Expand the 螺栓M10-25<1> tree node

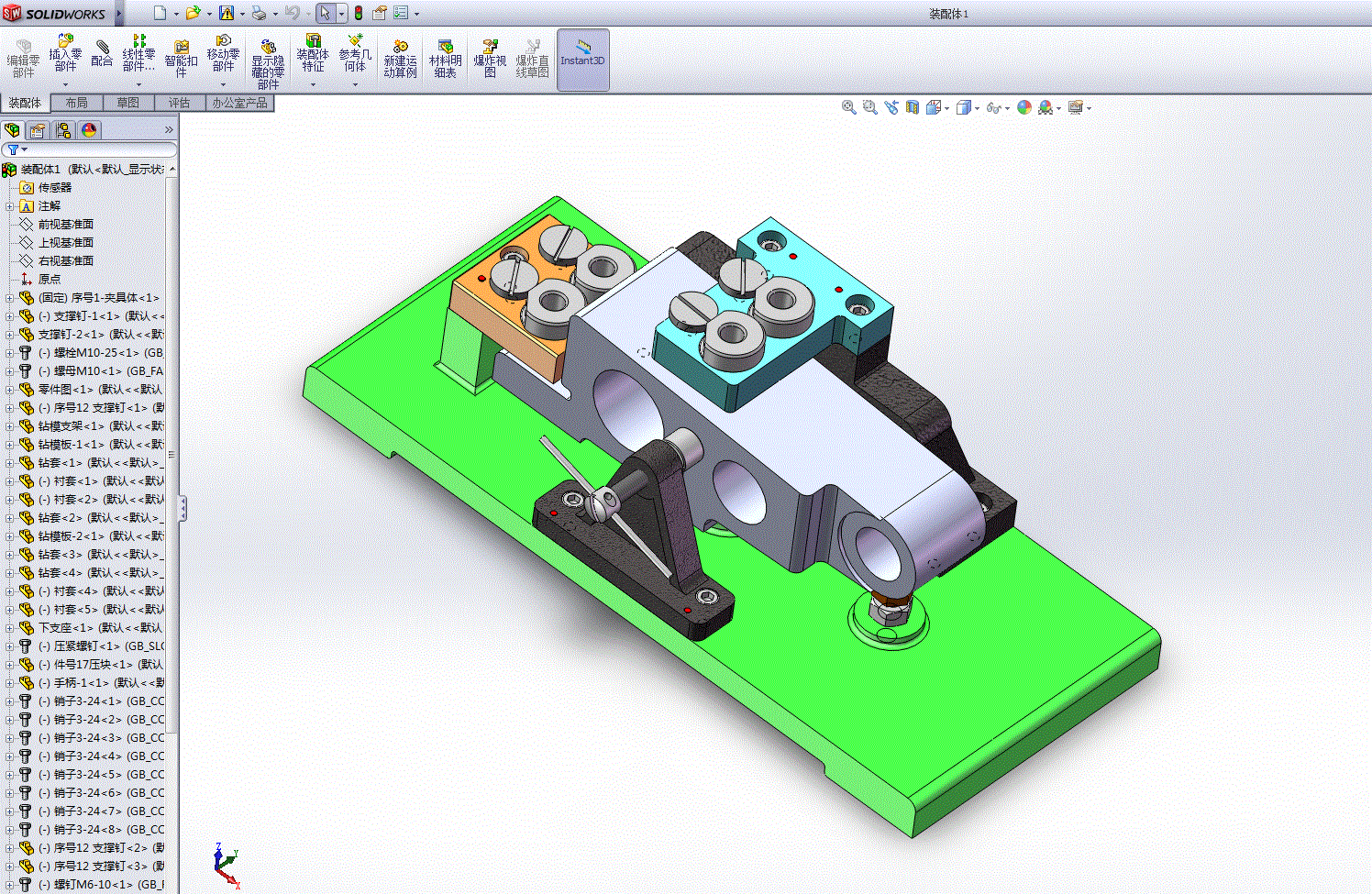pyautogui.click(x=9, y=353)
